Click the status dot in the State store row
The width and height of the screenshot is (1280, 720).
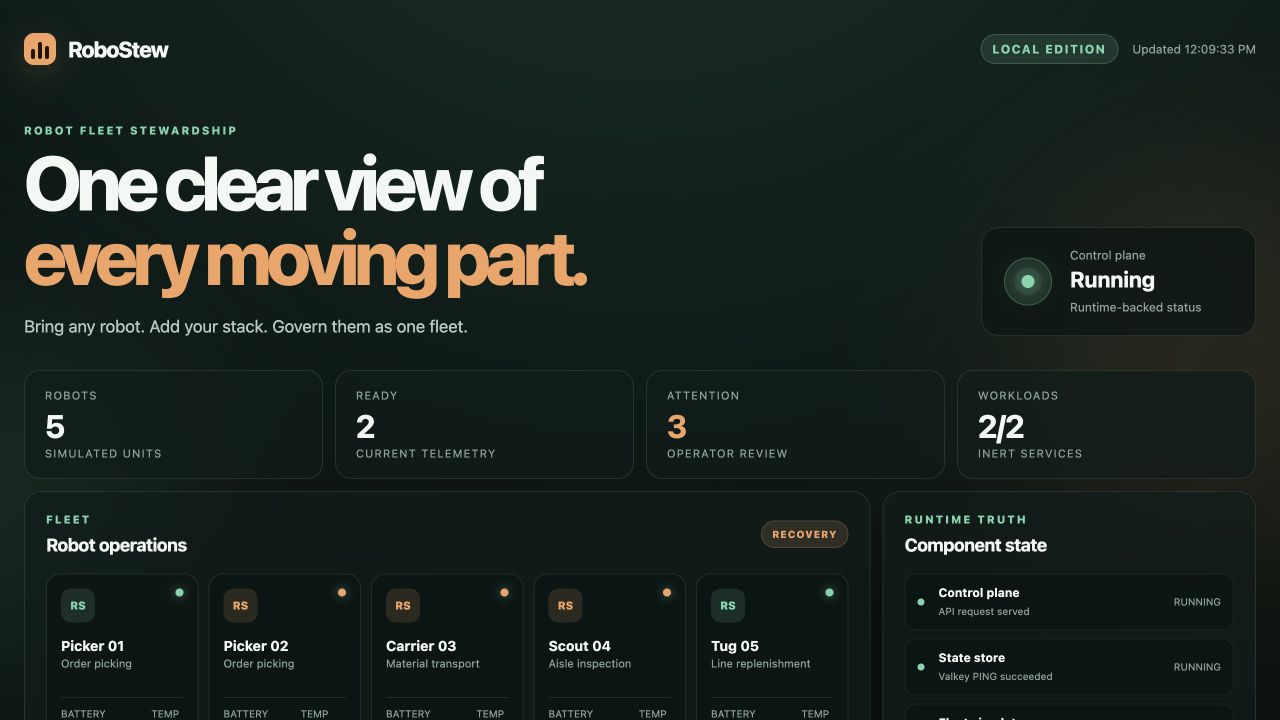[921, 667]
